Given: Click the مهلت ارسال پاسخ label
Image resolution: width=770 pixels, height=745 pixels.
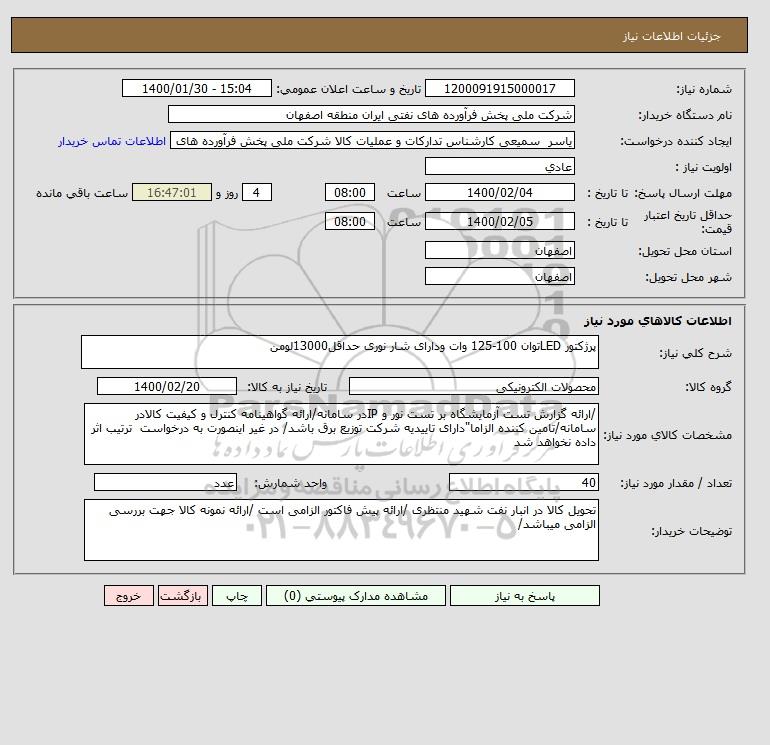Looking at the screenshot, I should point(684,193).
